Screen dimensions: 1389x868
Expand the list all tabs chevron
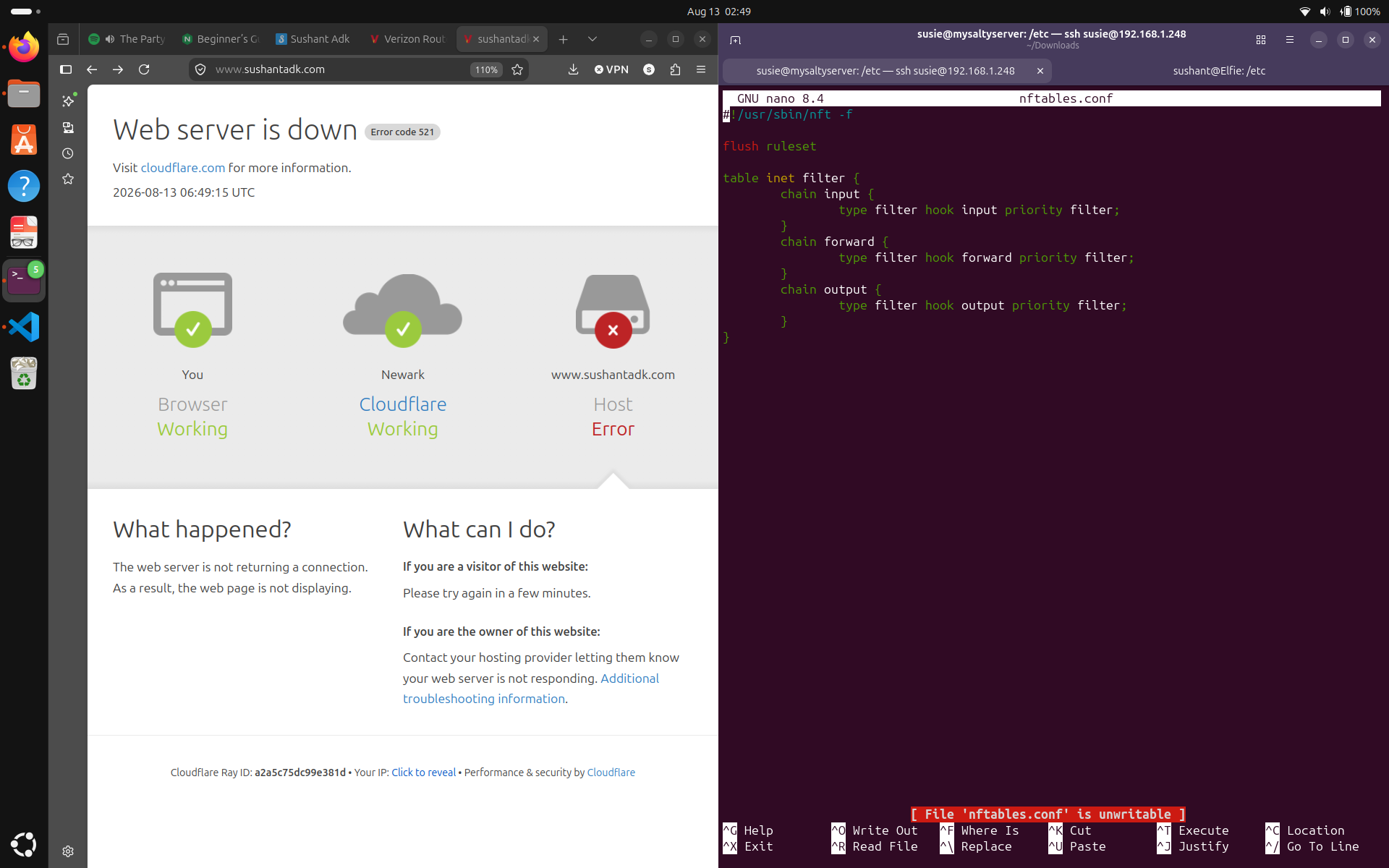coord(592,39)
